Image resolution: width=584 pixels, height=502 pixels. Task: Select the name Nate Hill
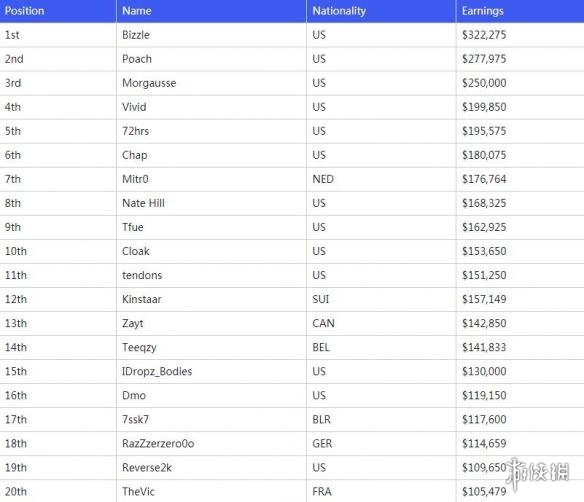tap(143, 203)
